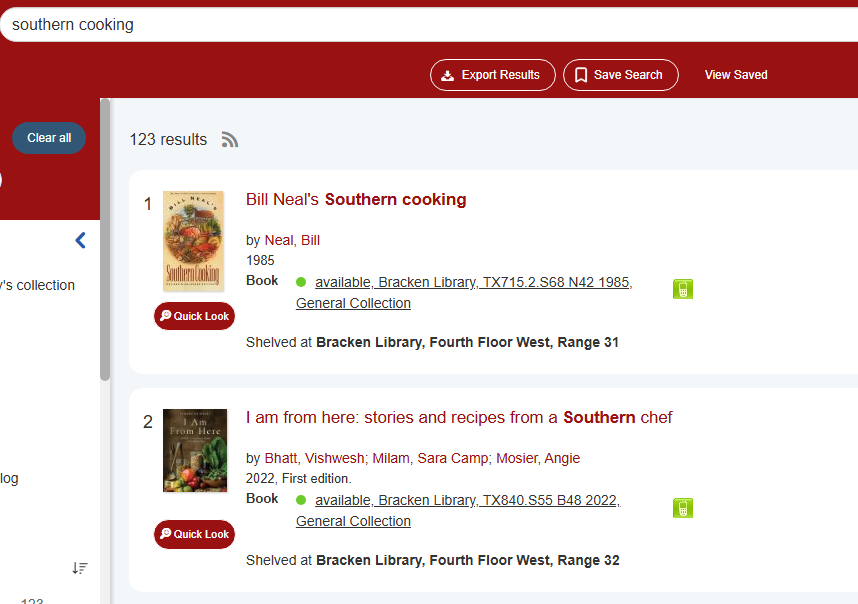Open View Saved searches
This screenshot has width=858, height=604.
pos(736,75)
